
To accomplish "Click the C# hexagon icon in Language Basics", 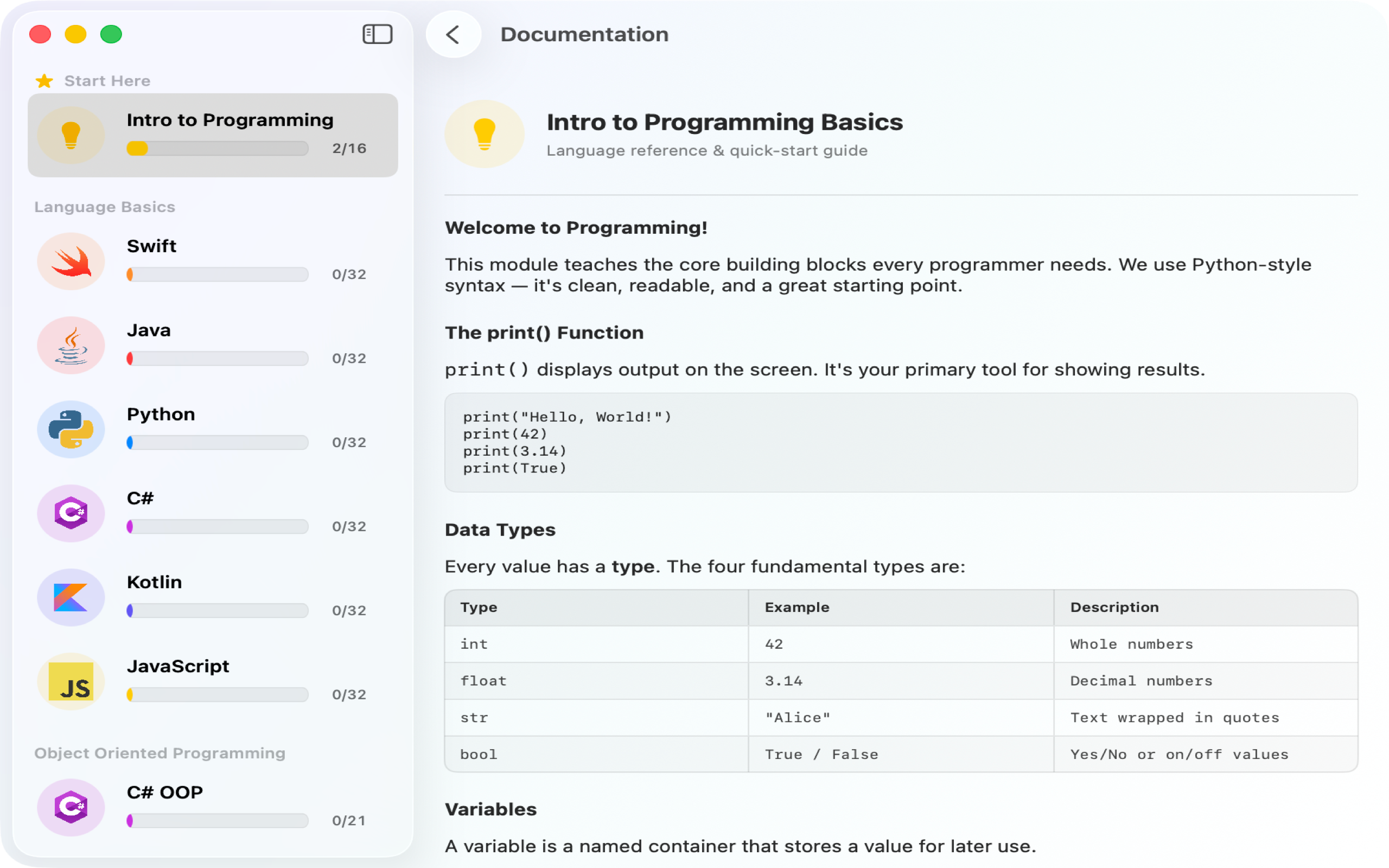I will coord(71,513).
